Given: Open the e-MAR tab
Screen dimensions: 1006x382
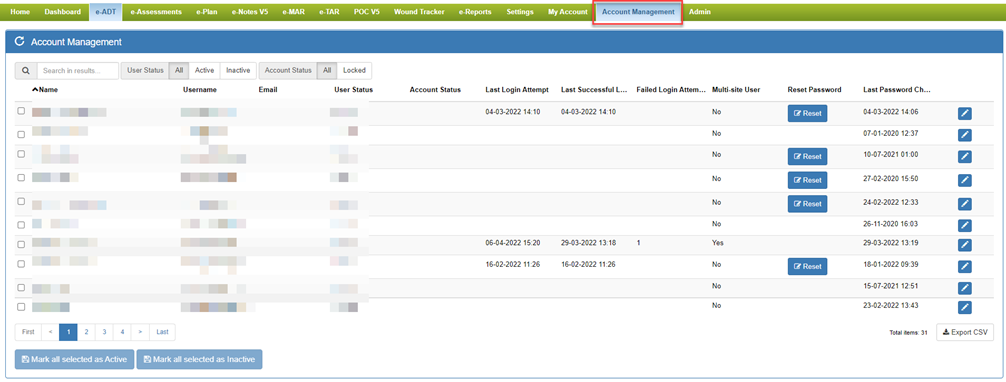Looking at the screenshot, I should point(293,12).
